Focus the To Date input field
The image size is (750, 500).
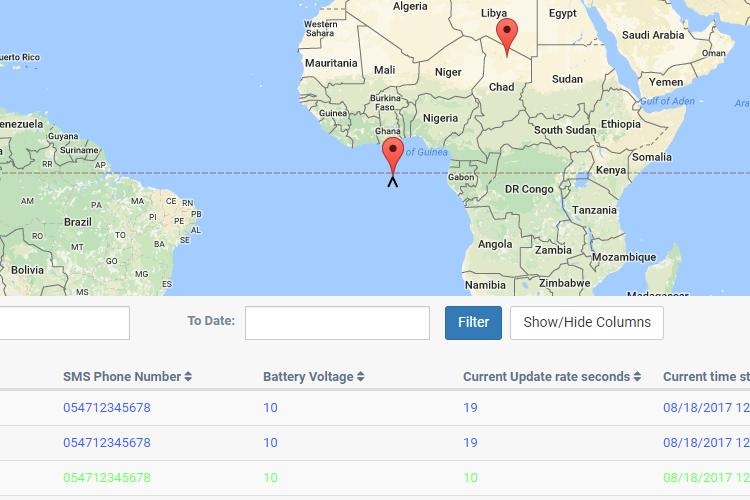(337, 323)
